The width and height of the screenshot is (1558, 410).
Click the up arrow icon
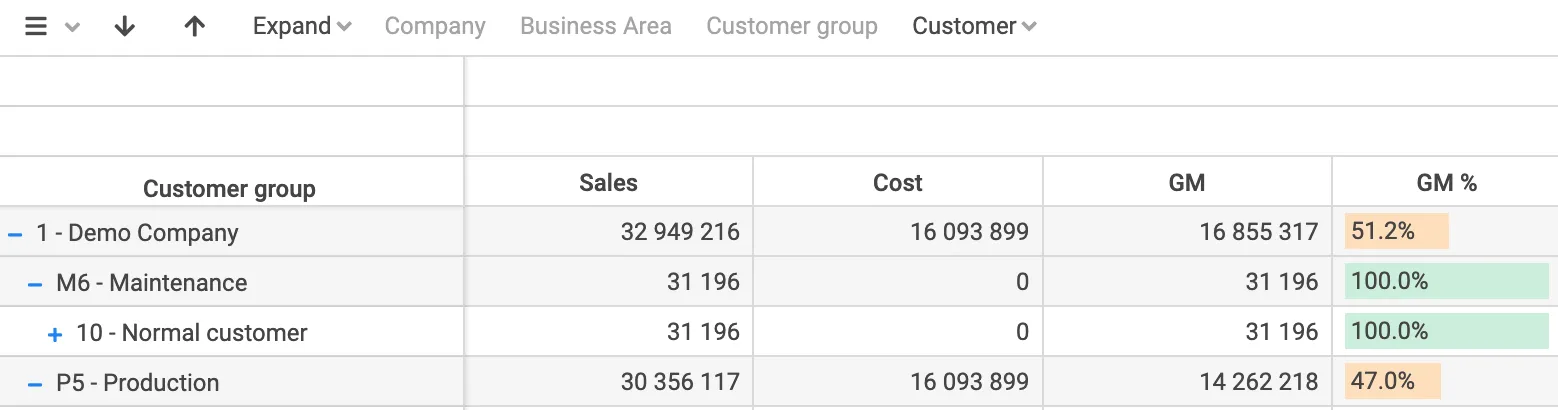pos(195,27)
